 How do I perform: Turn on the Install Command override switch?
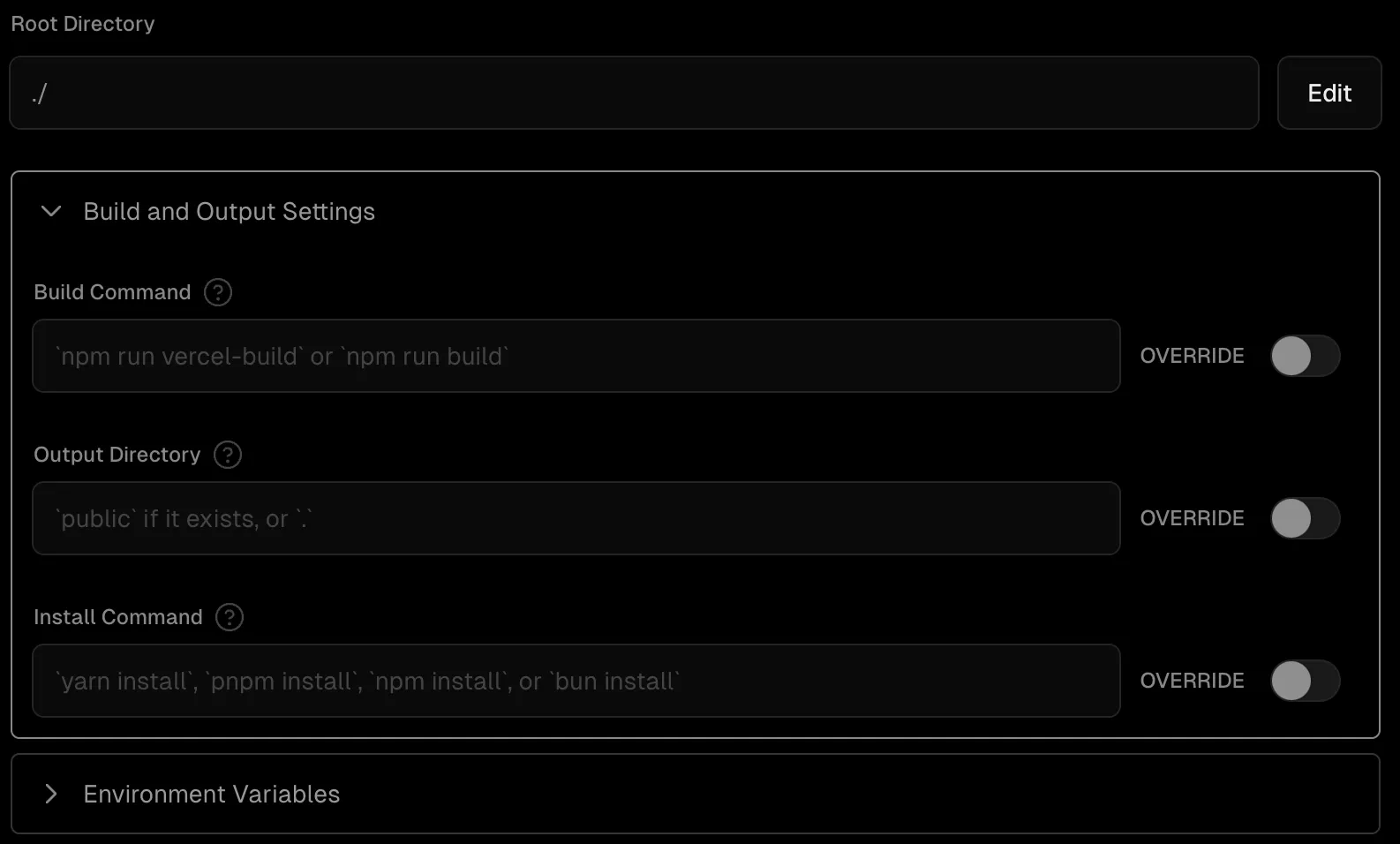[1306, 681]
